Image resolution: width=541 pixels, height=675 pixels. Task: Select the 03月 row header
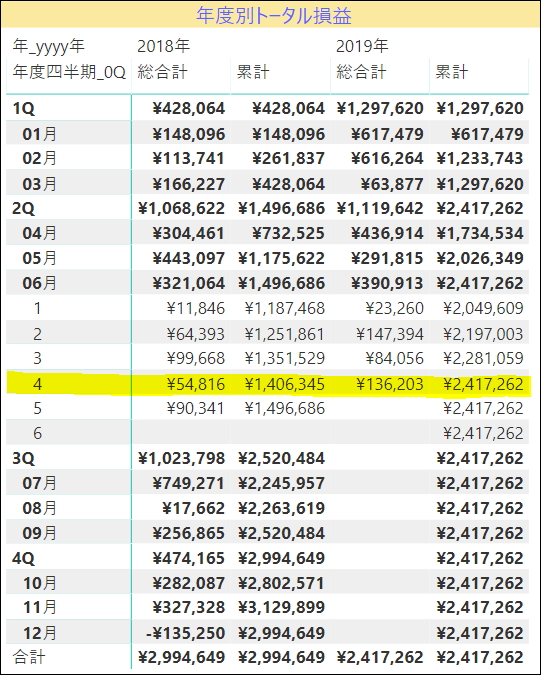(x=39, y=184)
